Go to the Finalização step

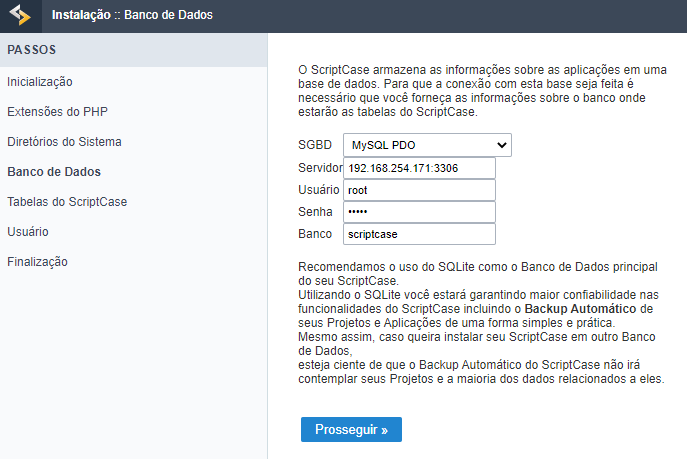(37, 262)
